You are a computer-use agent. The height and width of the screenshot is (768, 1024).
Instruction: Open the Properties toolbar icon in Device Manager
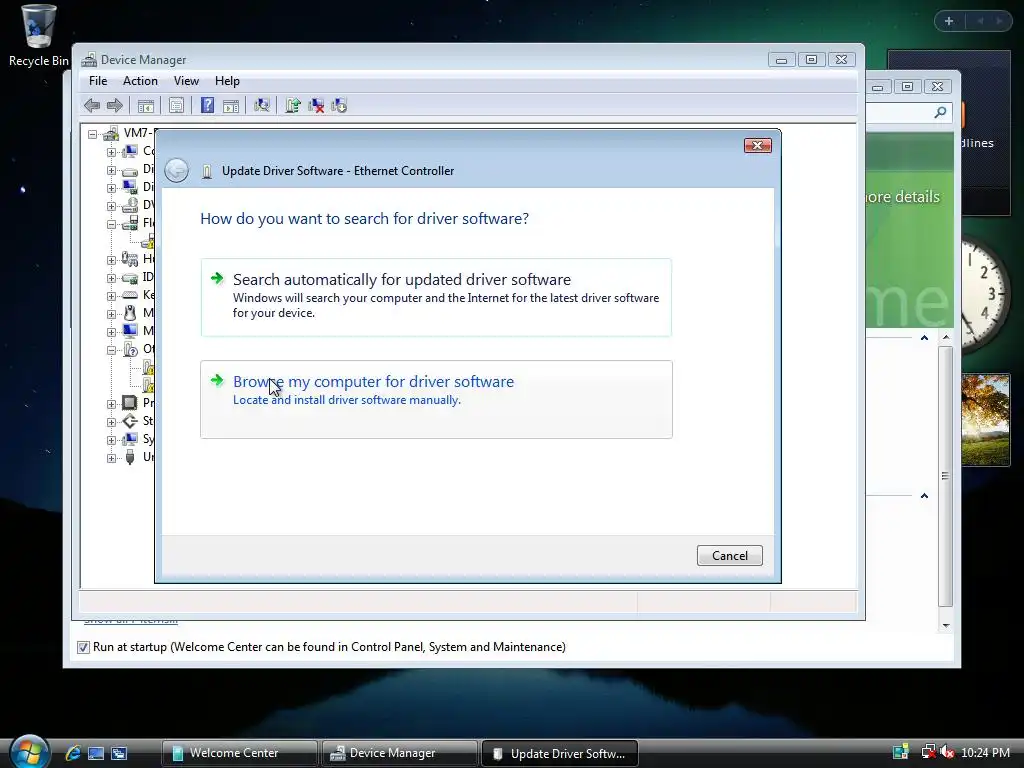click(176, 105)
